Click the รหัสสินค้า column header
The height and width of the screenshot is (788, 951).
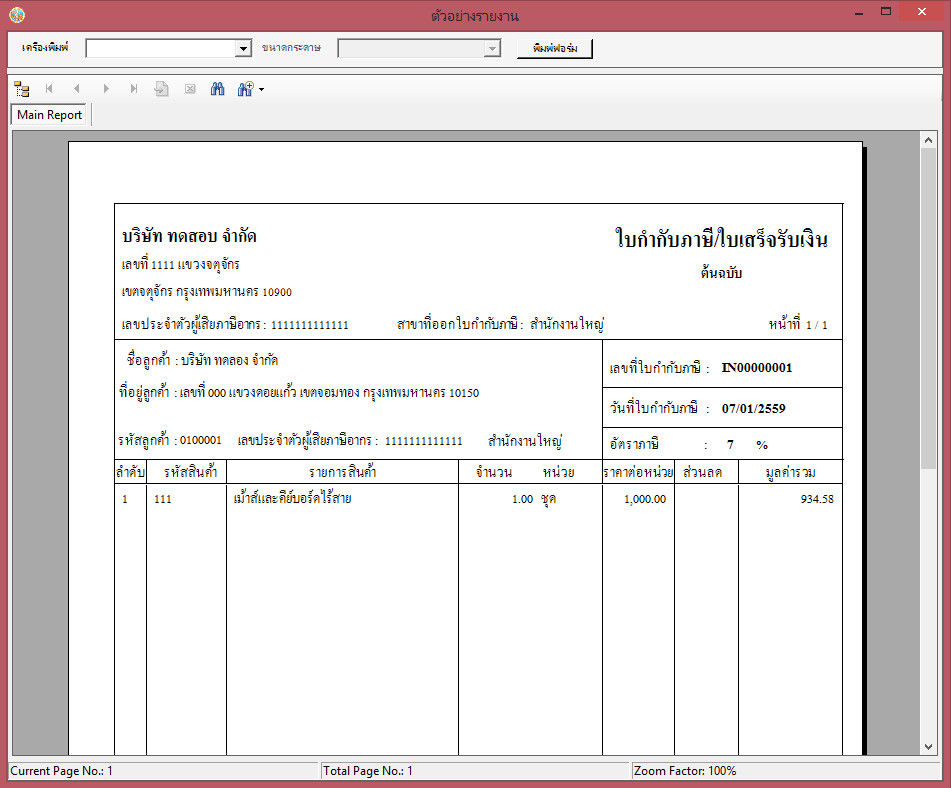click(x=190, y=472)
